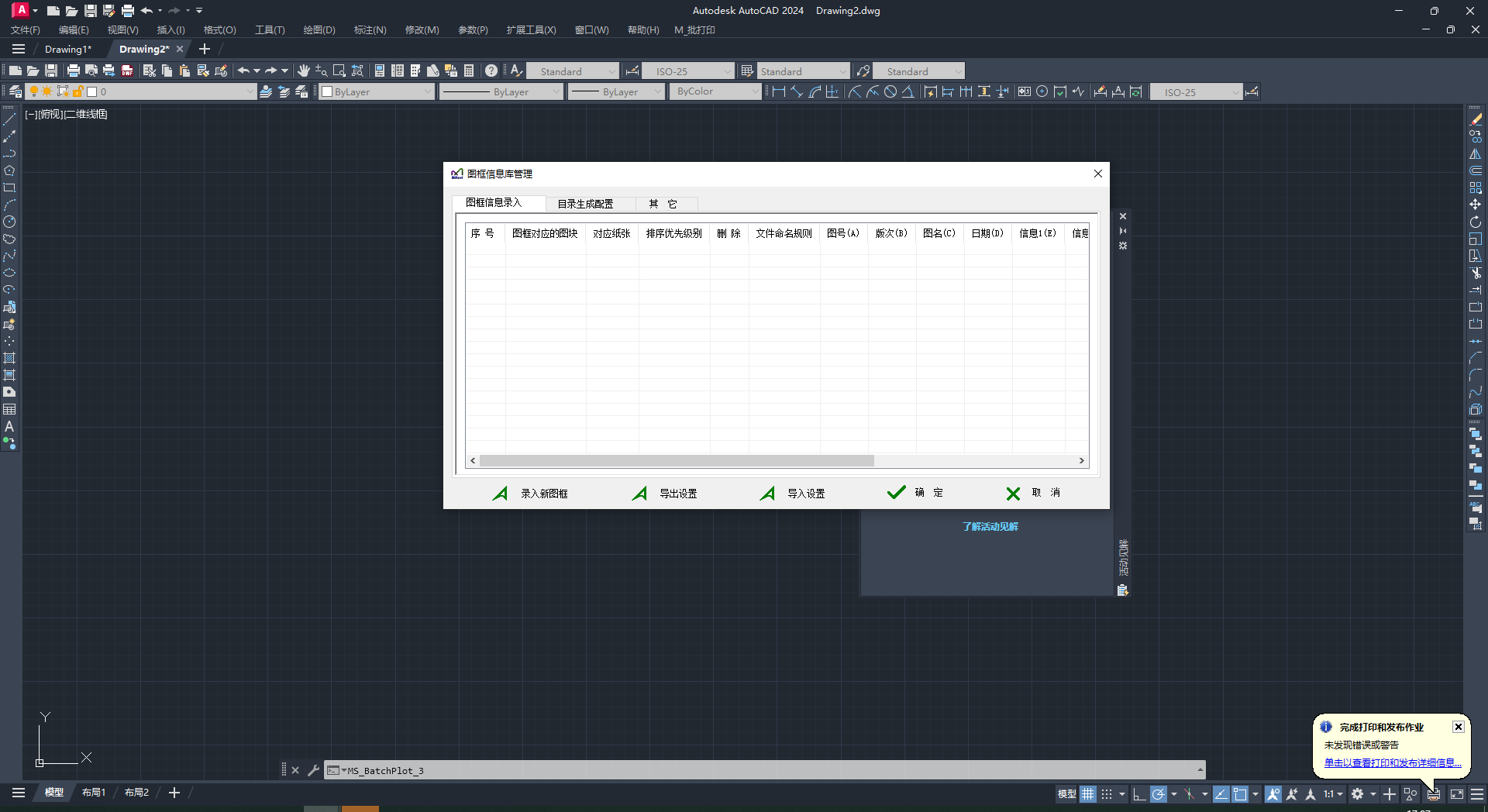
Task: Toggle snap mode dots in status bar
Action: [1107, 793]
